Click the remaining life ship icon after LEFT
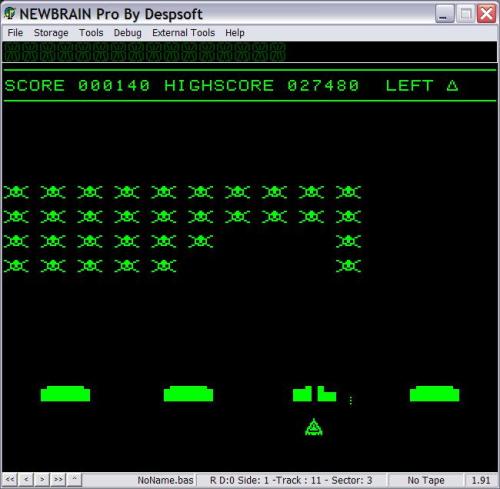Screen dimensions: 500x489 pos(452,86)
